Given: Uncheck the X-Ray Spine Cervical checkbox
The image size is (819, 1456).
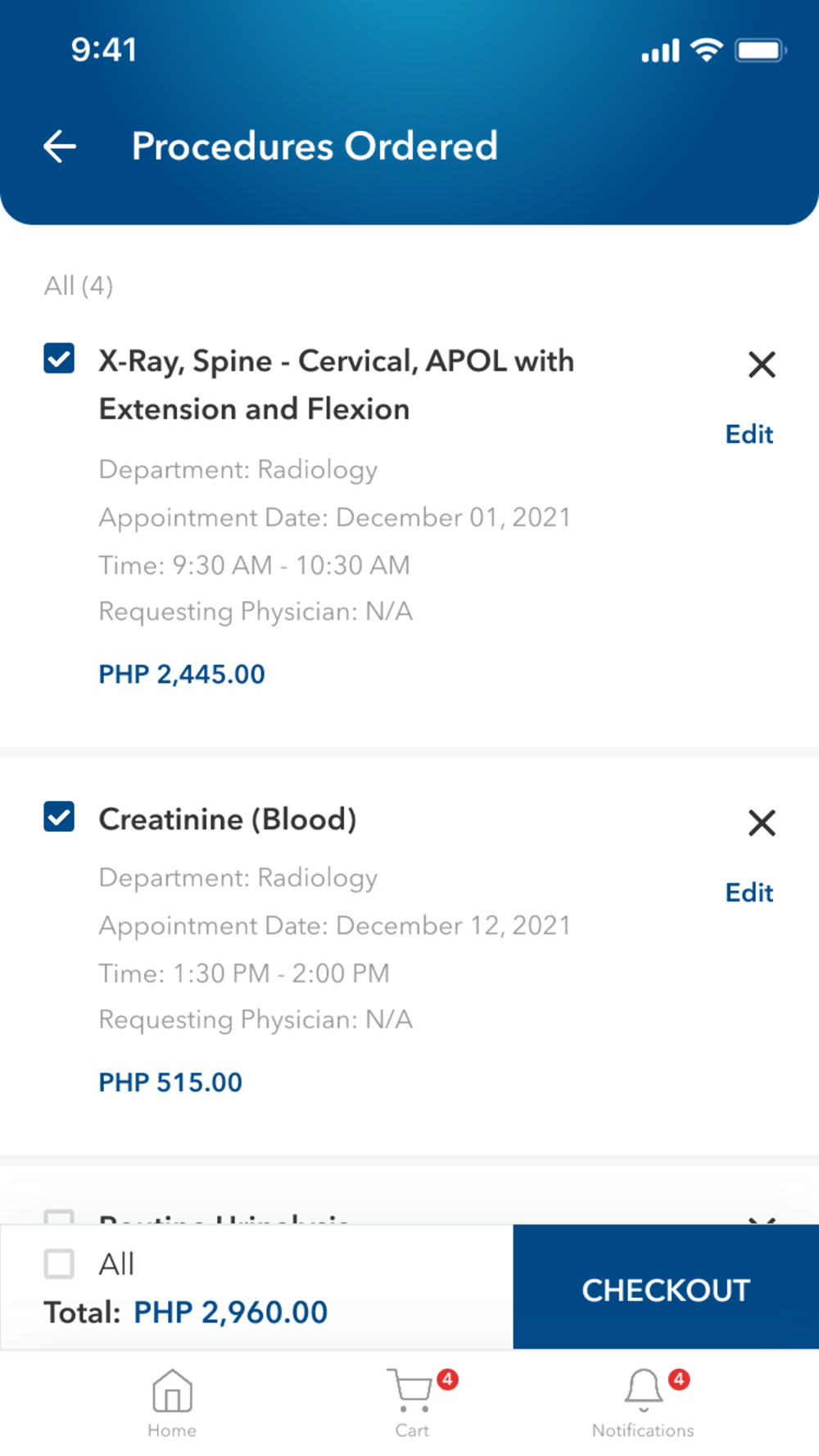Looking at the screenshot, I should pyautogui.click(x=59, y=359).
